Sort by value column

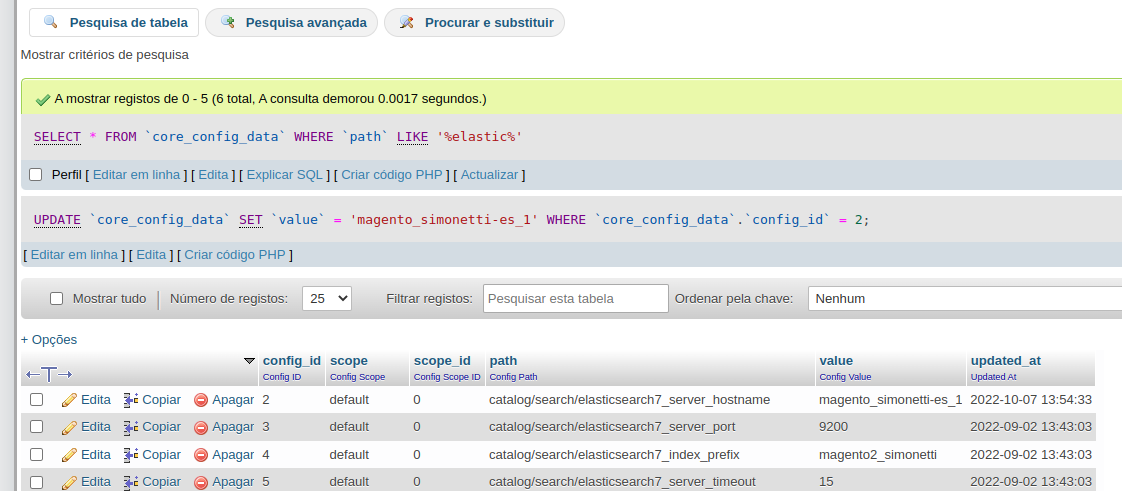(x=836, y=361)
